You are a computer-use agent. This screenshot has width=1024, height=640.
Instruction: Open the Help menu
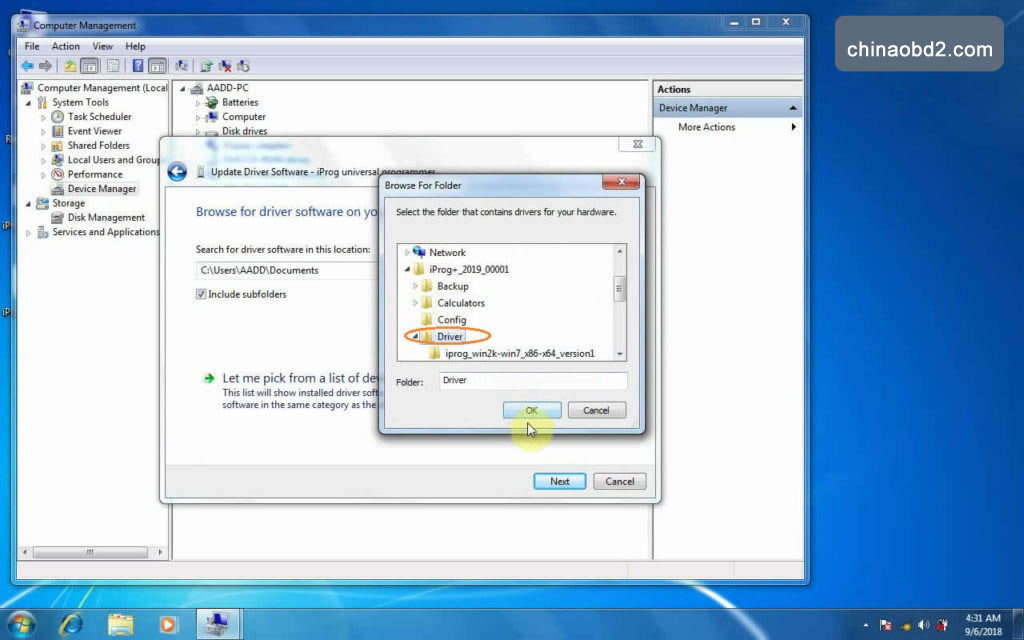[135, 46]
